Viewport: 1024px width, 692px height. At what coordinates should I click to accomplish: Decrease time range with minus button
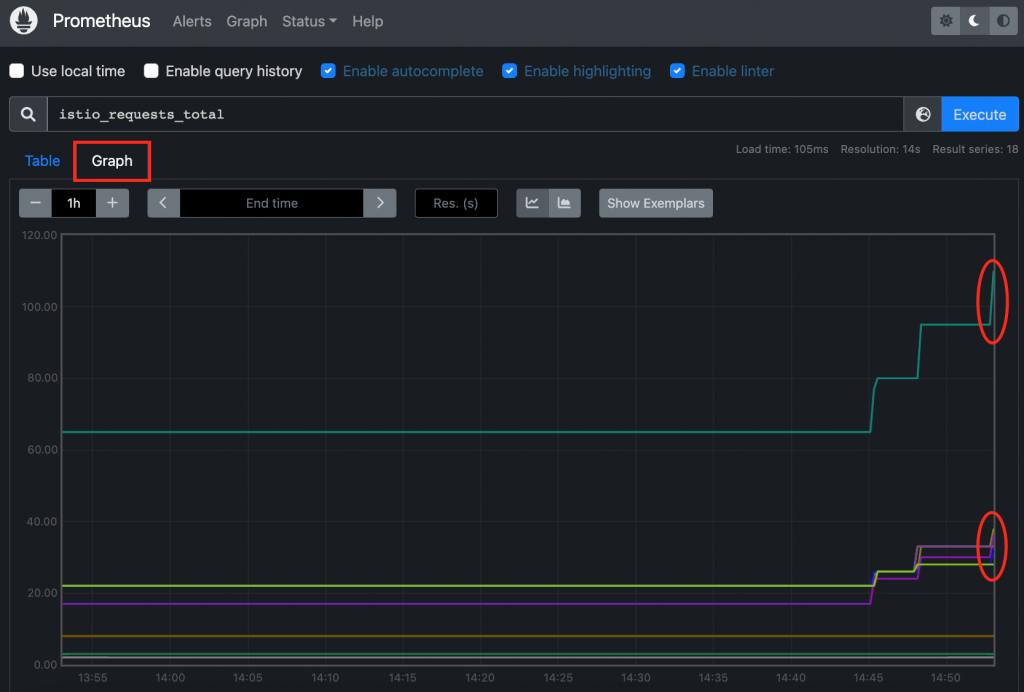point(35,203)
